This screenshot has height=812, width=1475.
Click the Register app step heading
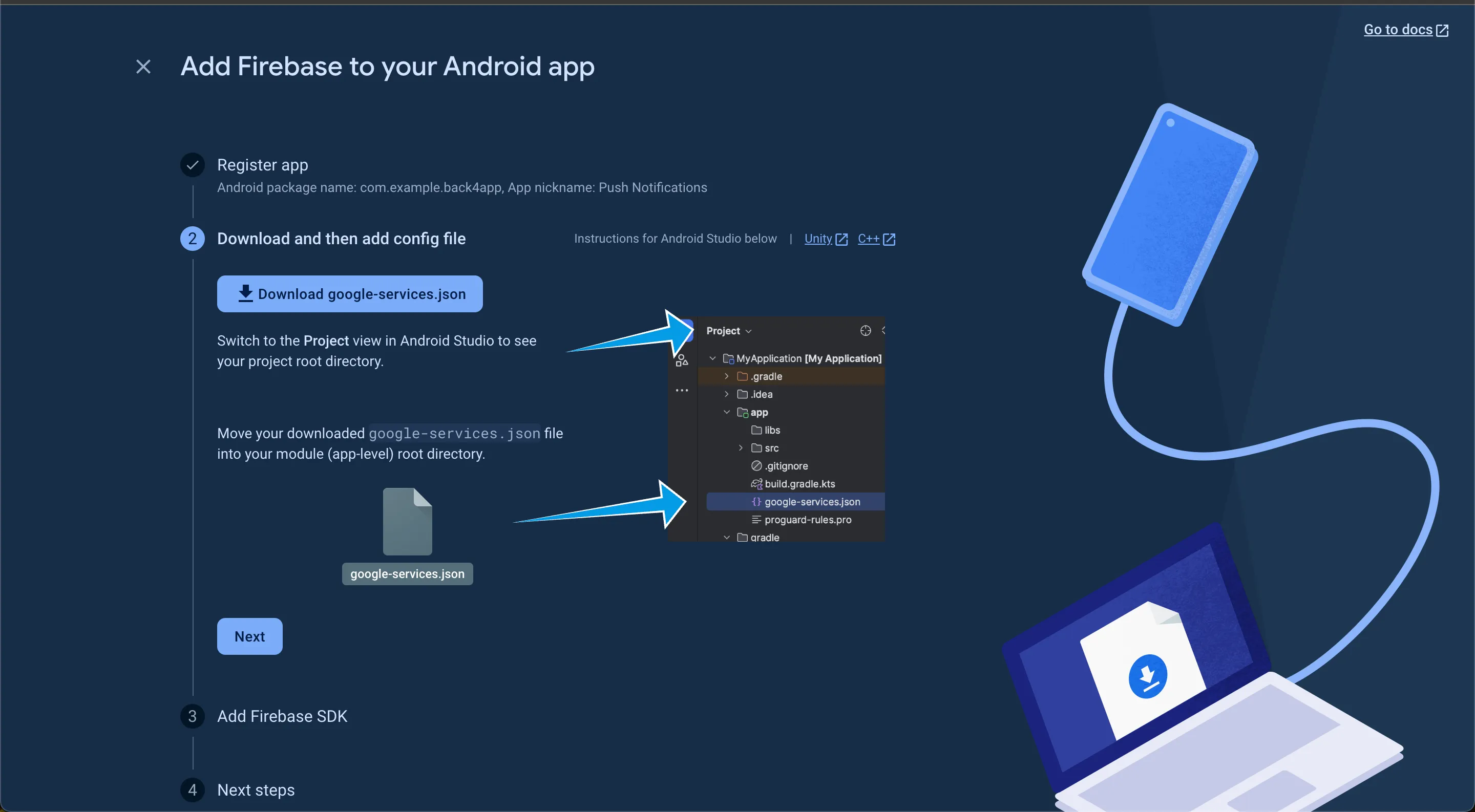coord(262,165)
